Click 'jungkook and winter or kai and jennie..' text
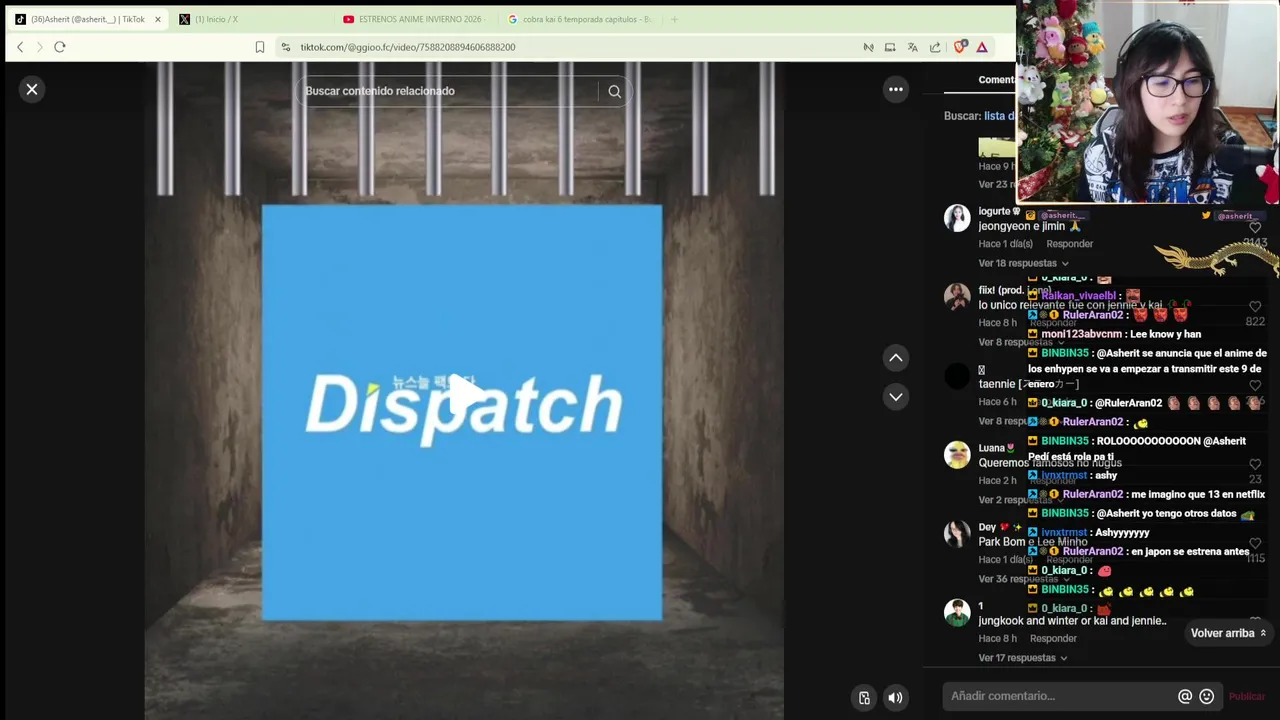 pyautogui.click(x=1072, y=621)
